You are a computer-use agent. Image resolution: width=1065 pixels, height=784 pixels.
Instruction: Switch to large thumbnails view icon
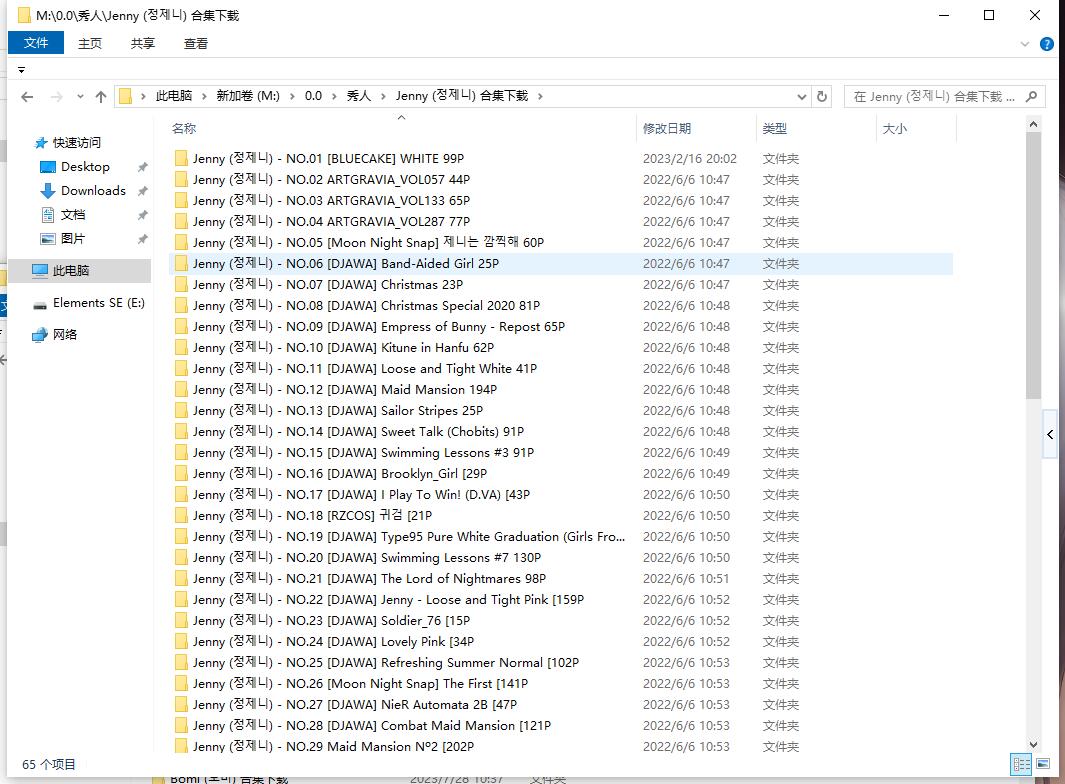[x=1043, y=764]
